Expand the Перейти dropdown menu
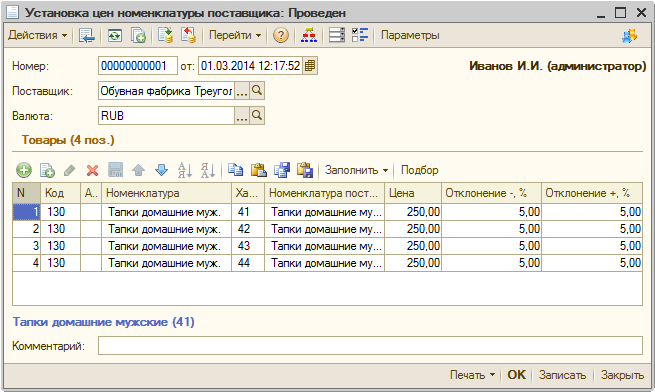Image resolution: width=655 pixels, height=392 pixels. point(235,35)
